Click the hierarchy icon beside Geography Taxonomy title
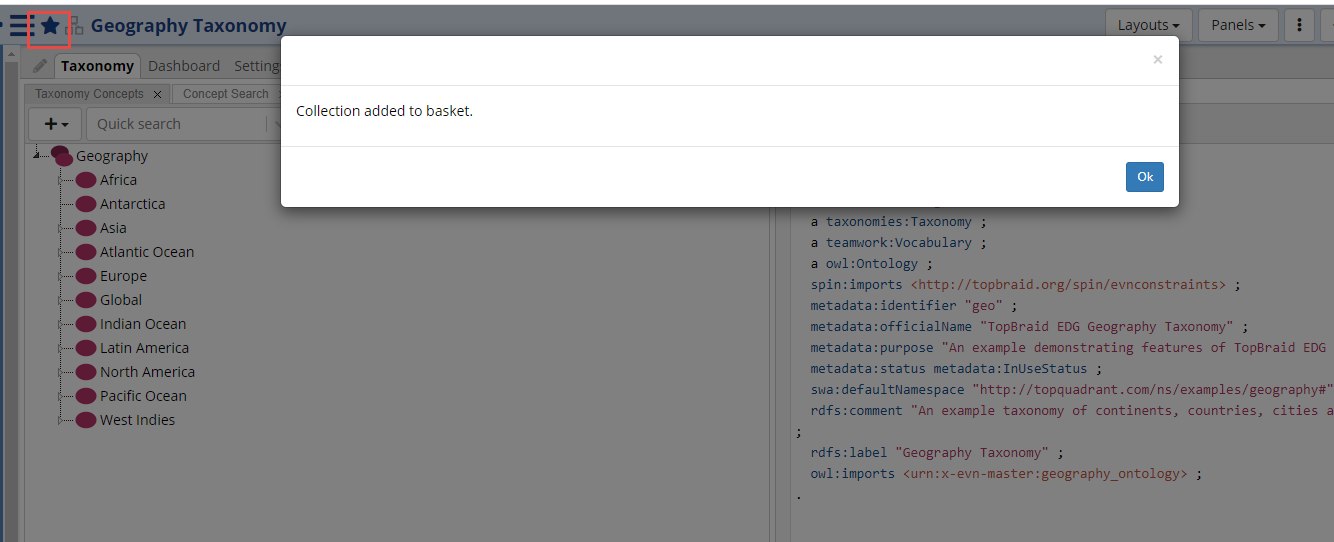 [x=76, y=27]
